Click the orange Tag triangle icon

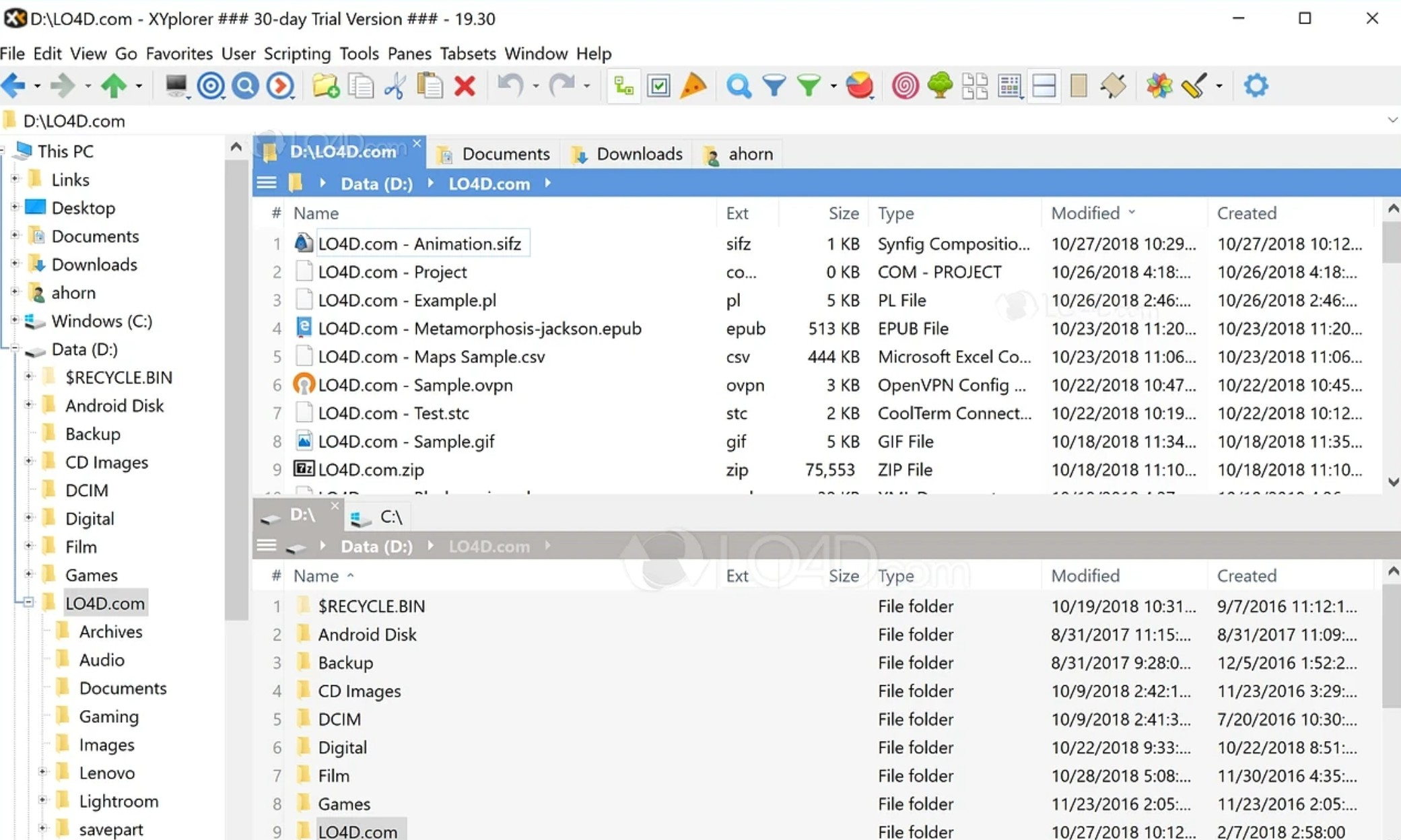[693, 85]
